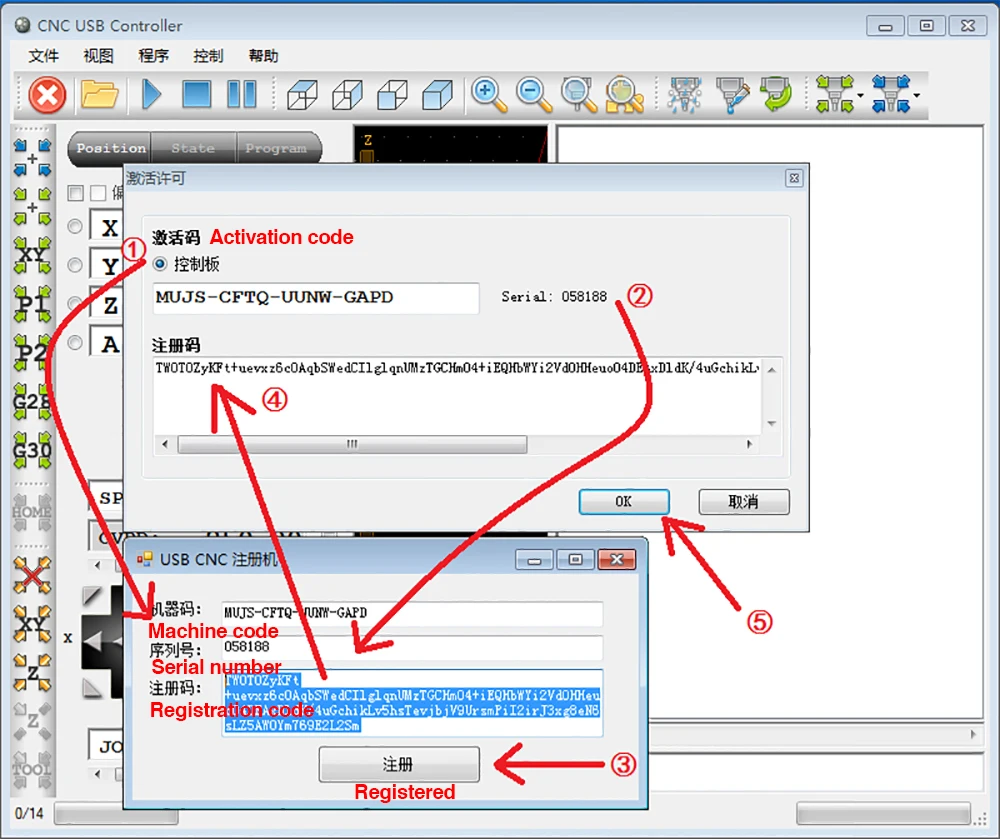The height and width of the screenshot is (839, 1000).
Task: Switch to the Program tab
Action: point(276,148)
